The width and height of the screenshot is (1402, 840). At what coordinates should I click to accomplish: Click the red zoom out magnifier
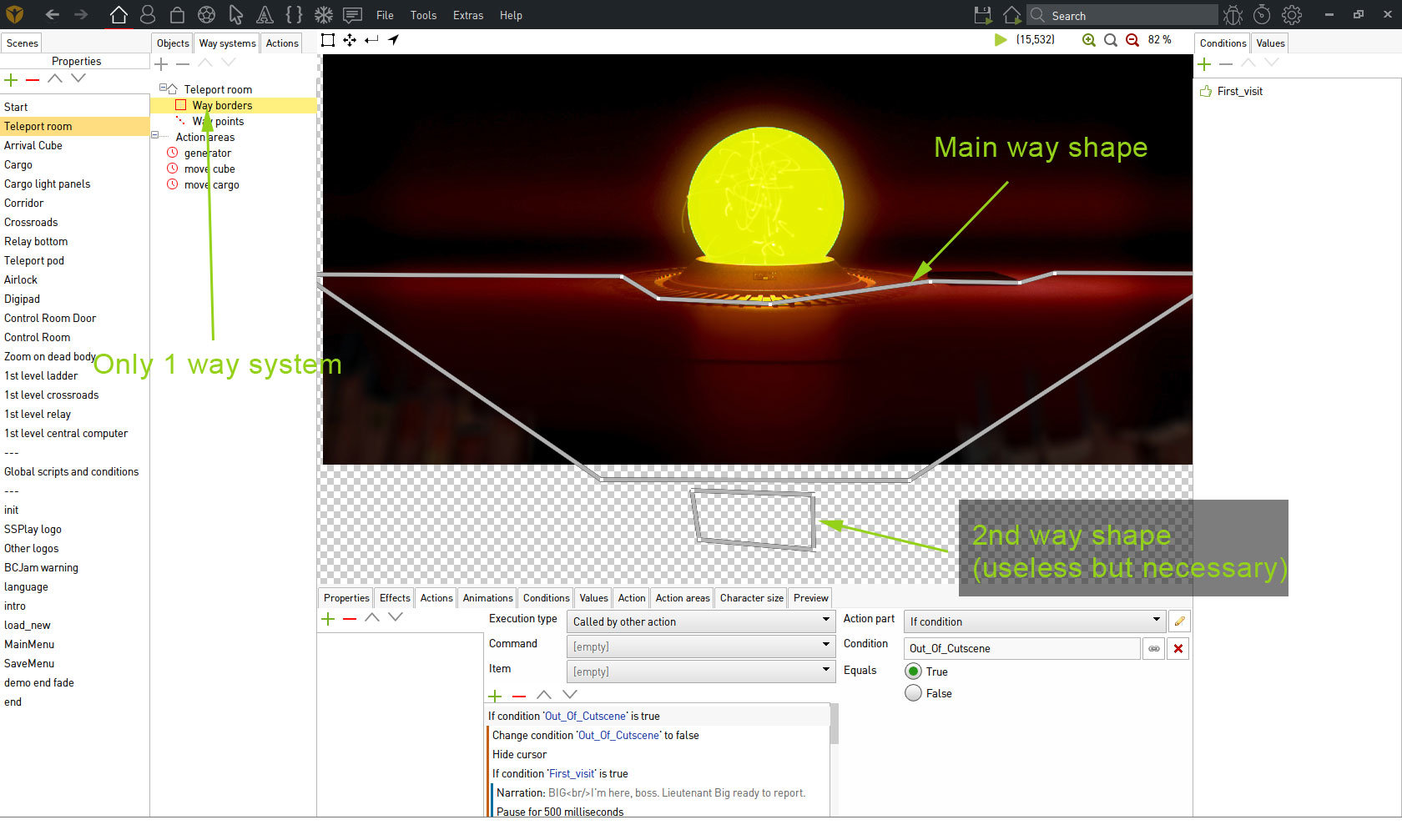click(x=1132, y=40)
